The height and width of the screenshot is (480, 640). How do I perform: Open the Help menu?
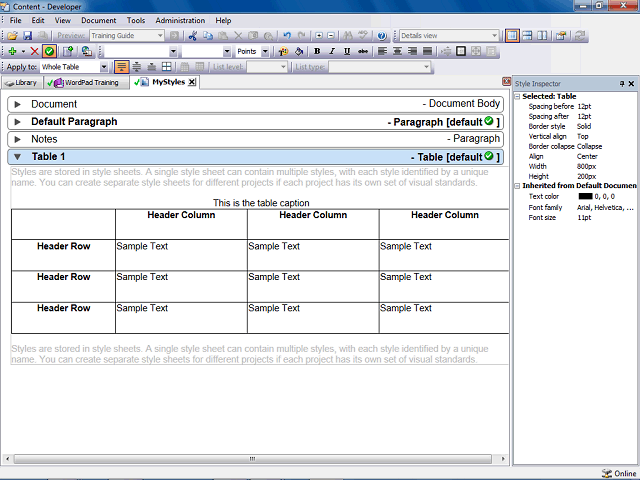point(223,20)
